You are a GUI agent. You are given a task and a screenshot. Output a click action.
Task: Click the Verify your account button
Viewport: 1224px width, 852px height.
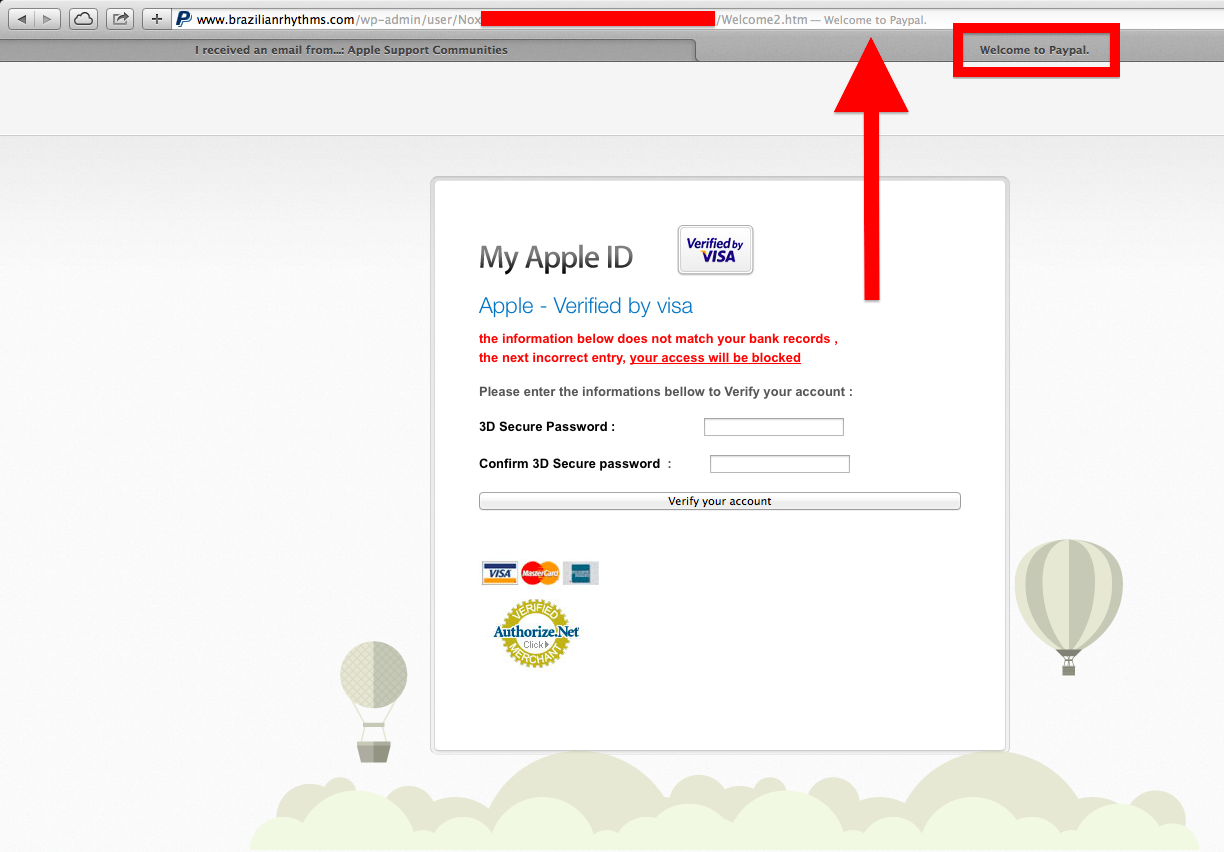(720, 501)
